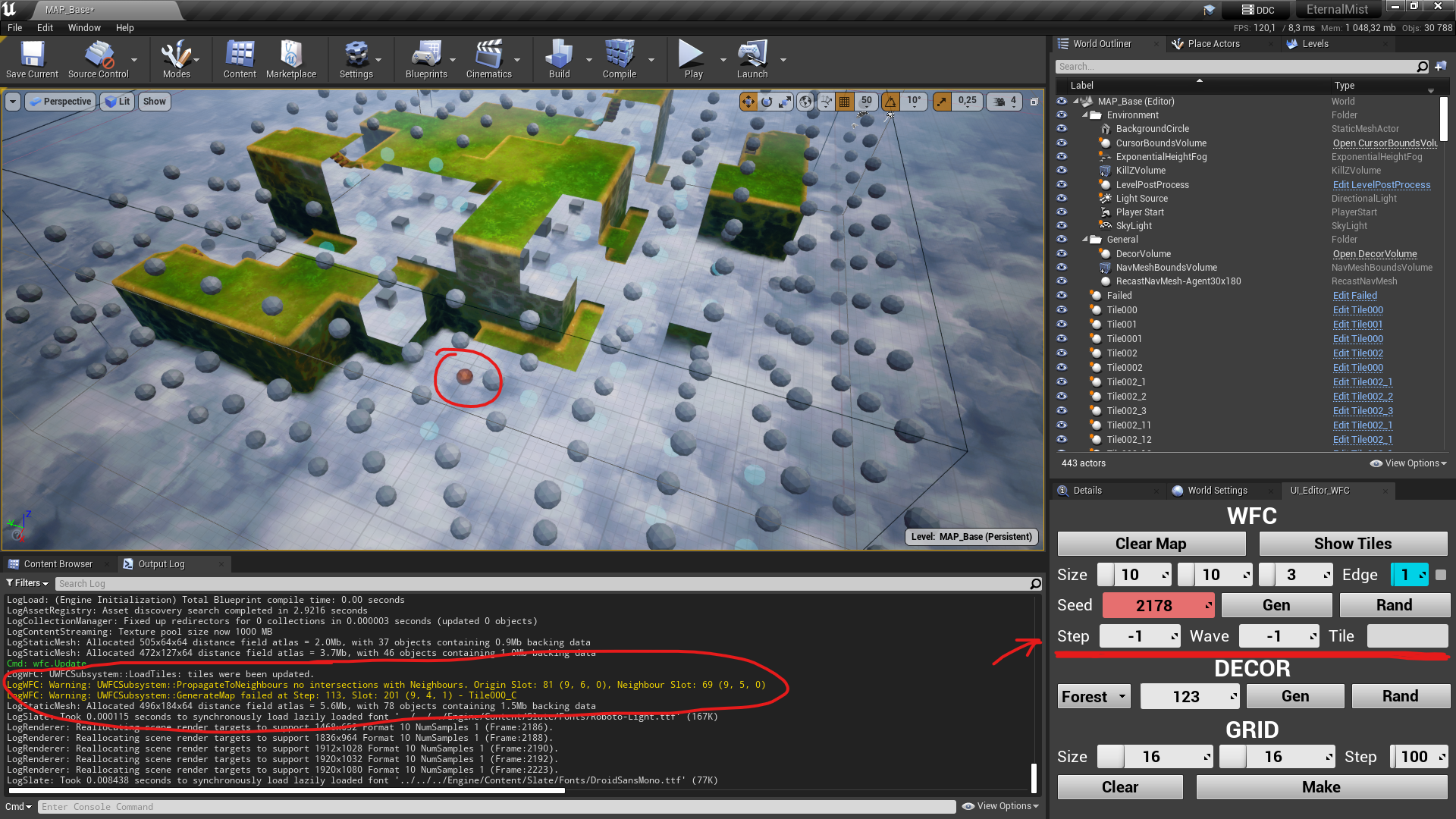Viewport: 1456px width, 819px height.
Task: Click the Clear Map button
Action: pyautogui.click(x=1150, y=544)
